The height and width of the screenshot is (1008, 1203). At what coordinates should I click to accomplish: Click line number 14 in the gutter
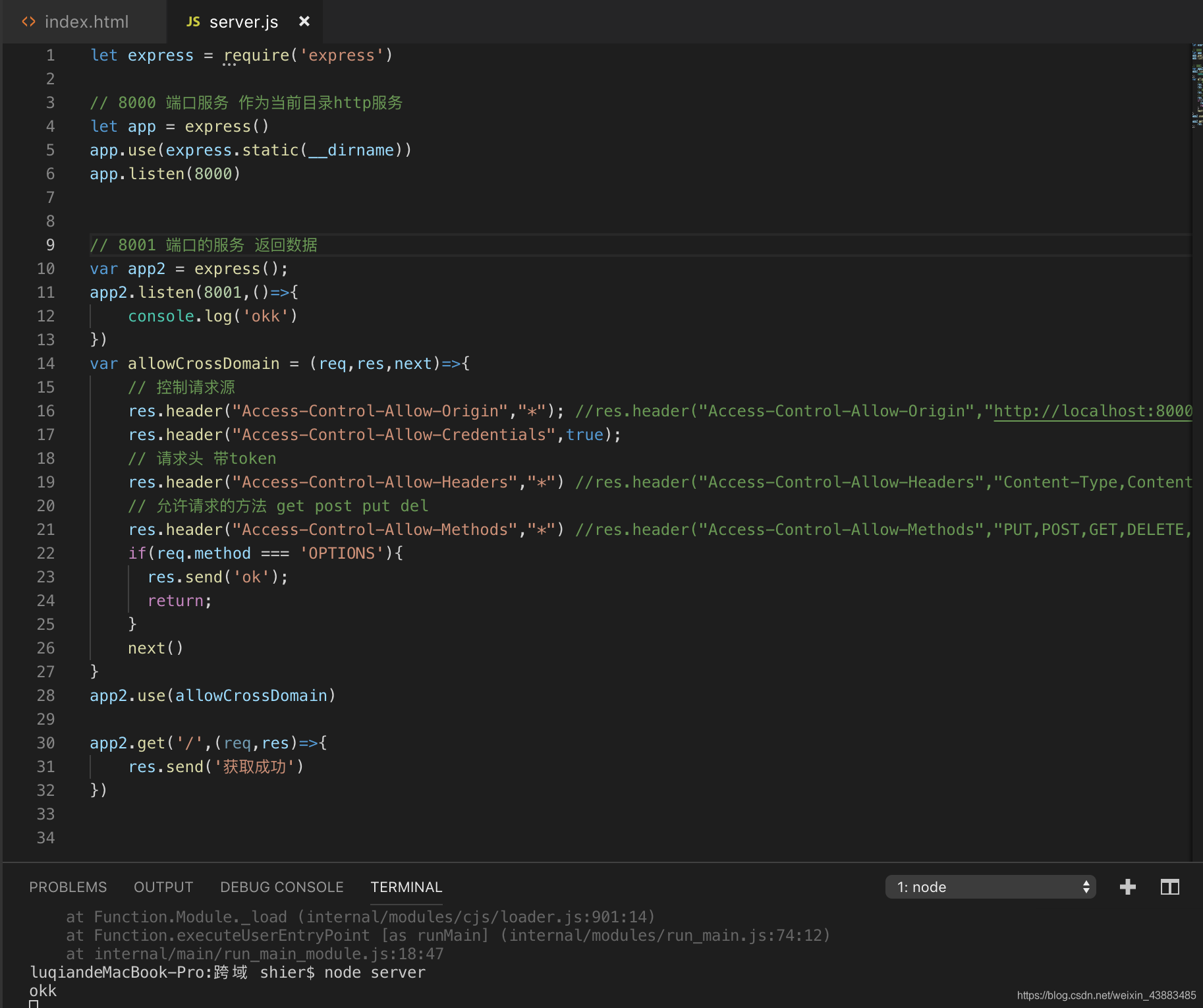click(x=45, y=364)
